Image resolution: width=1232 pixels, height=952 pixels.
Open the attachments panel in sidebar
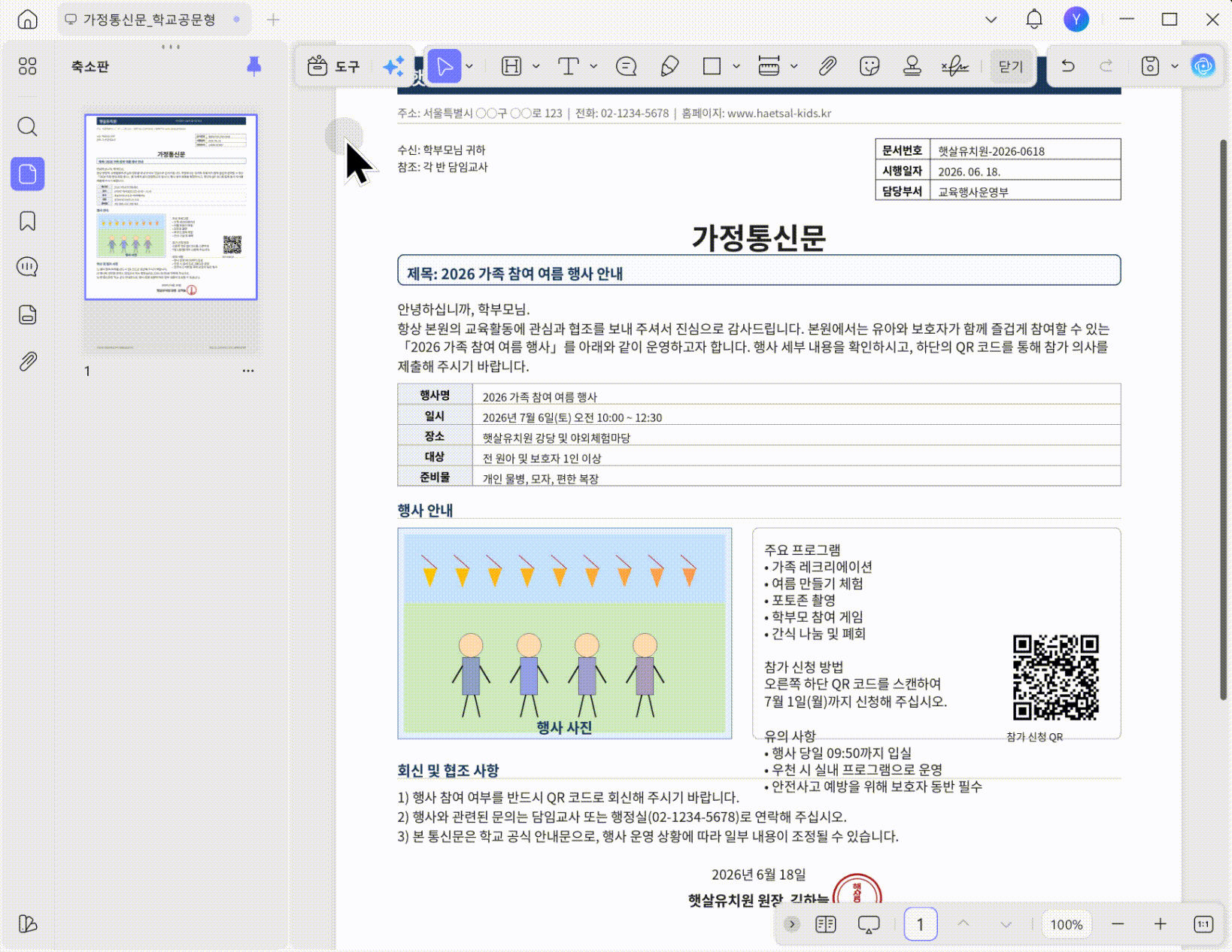pos(28,362)
